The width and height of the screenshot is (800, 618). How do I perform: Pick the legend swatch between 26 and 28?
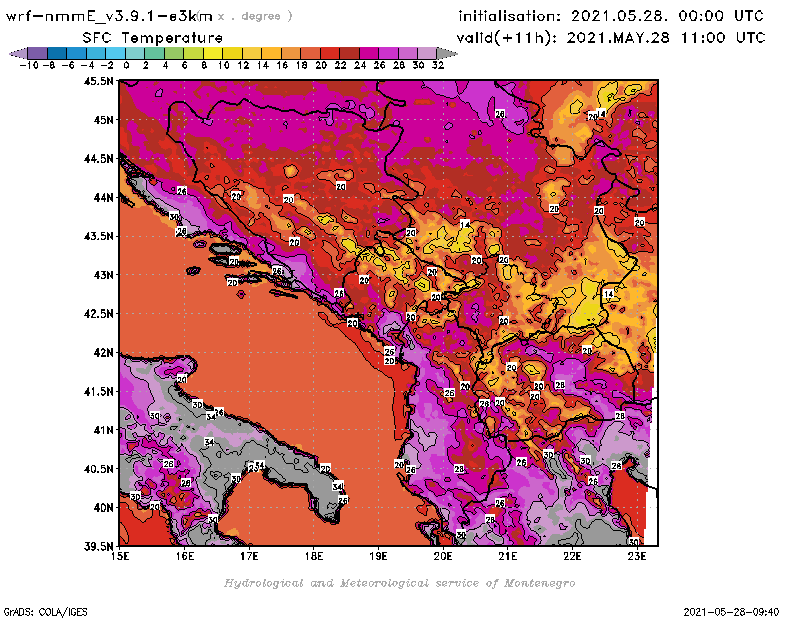388,53
